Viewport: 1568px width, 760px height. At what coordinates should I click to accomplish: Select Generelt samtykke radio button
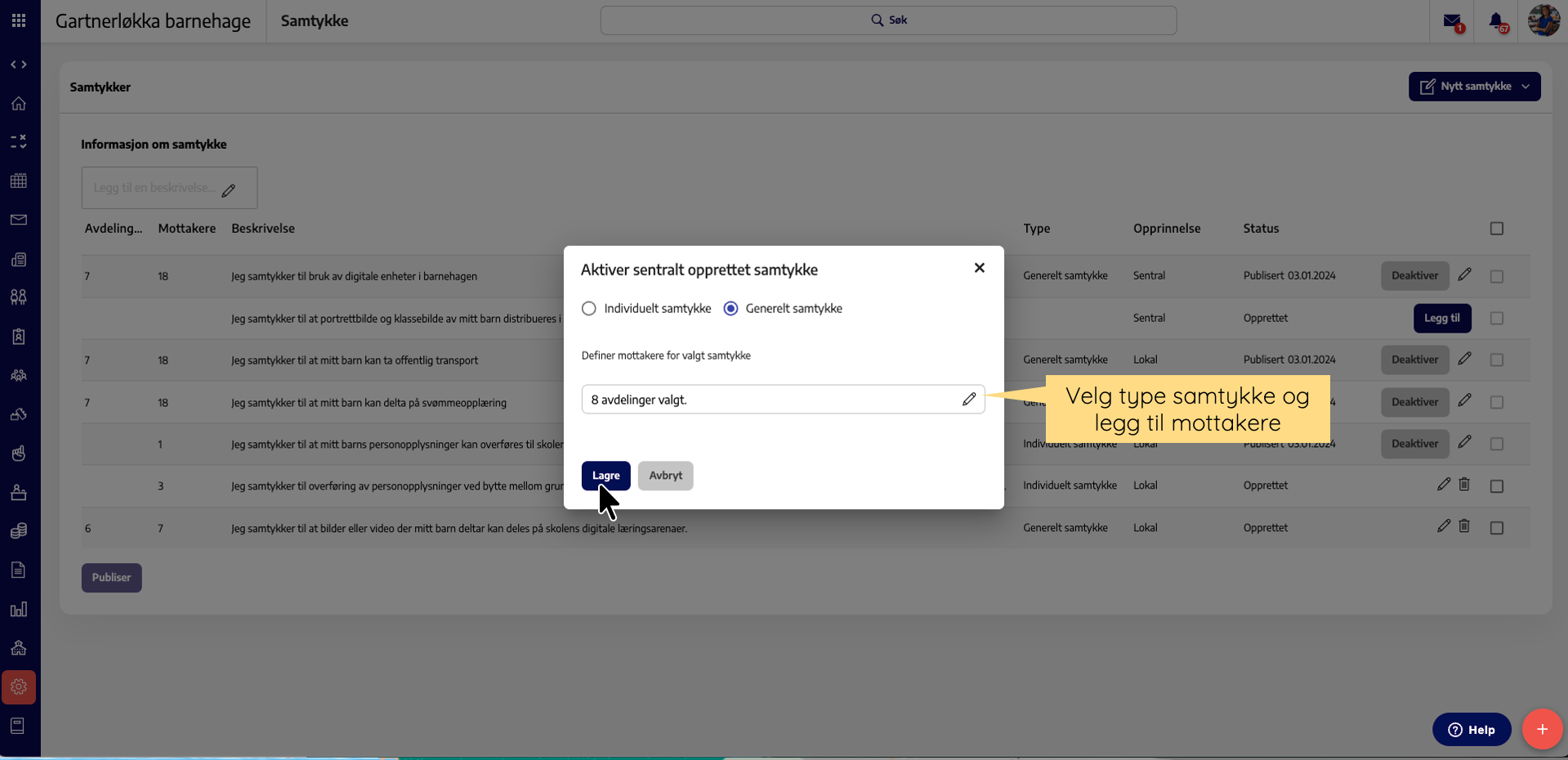tap(731, 309)
